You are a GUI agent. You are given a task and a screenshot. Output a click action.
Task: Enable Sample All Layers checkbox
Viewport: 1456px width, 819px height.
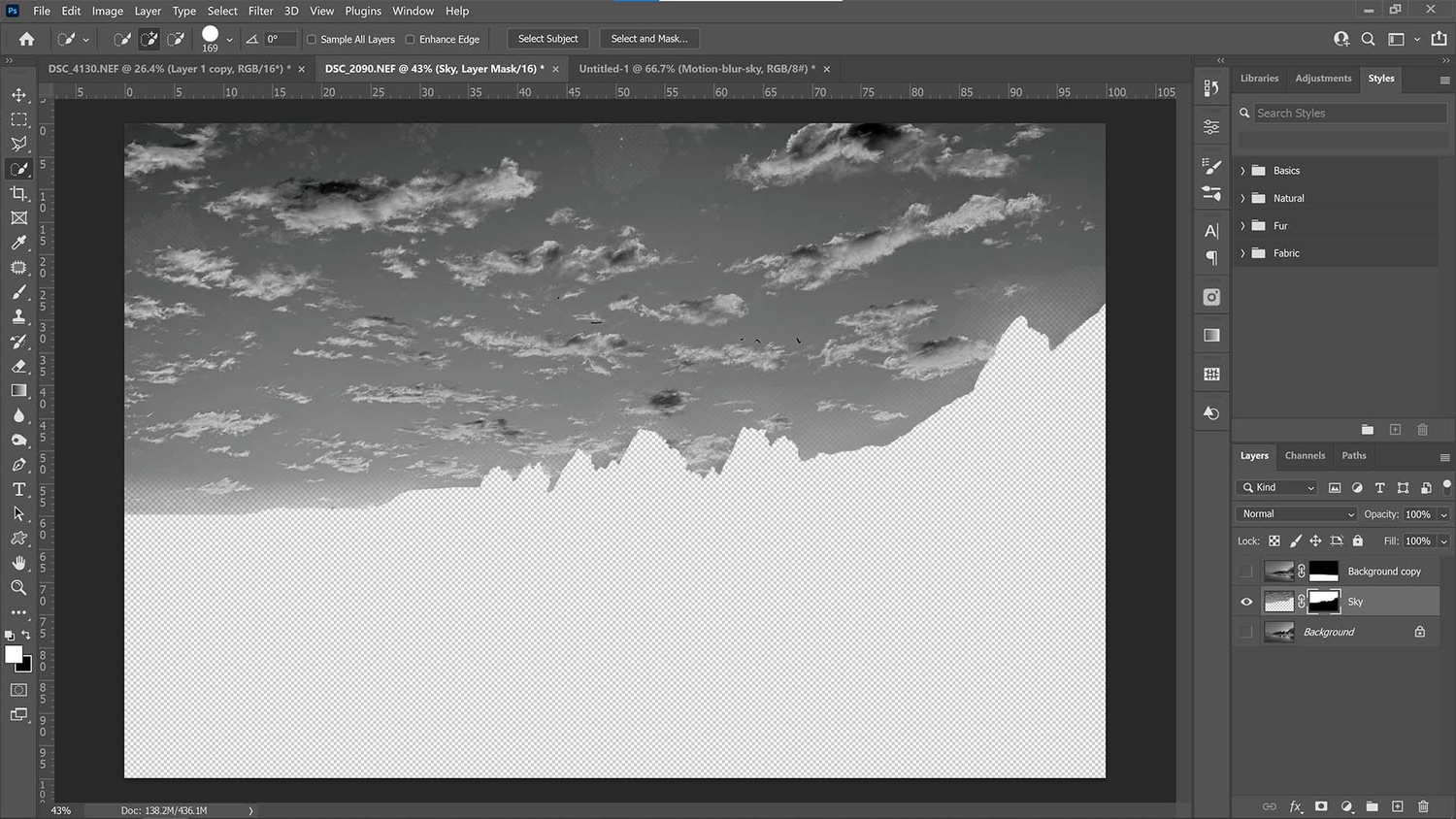[x=312, y=40]
